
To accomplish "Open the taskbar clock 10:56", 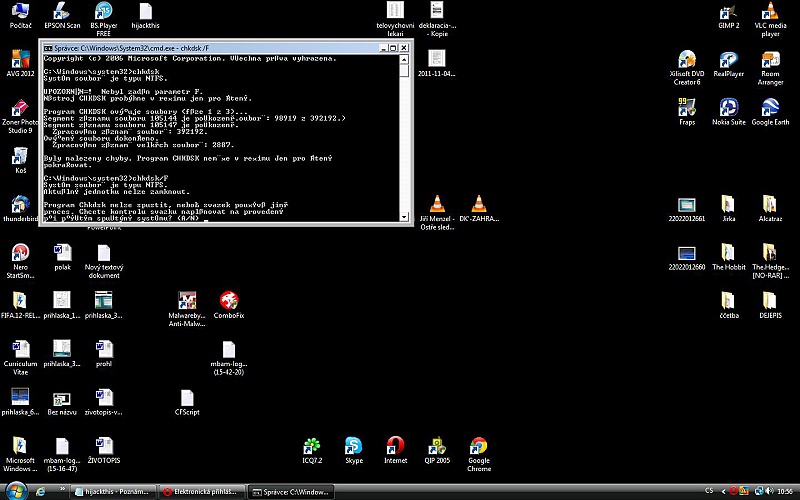I will (x=785, y=491).
